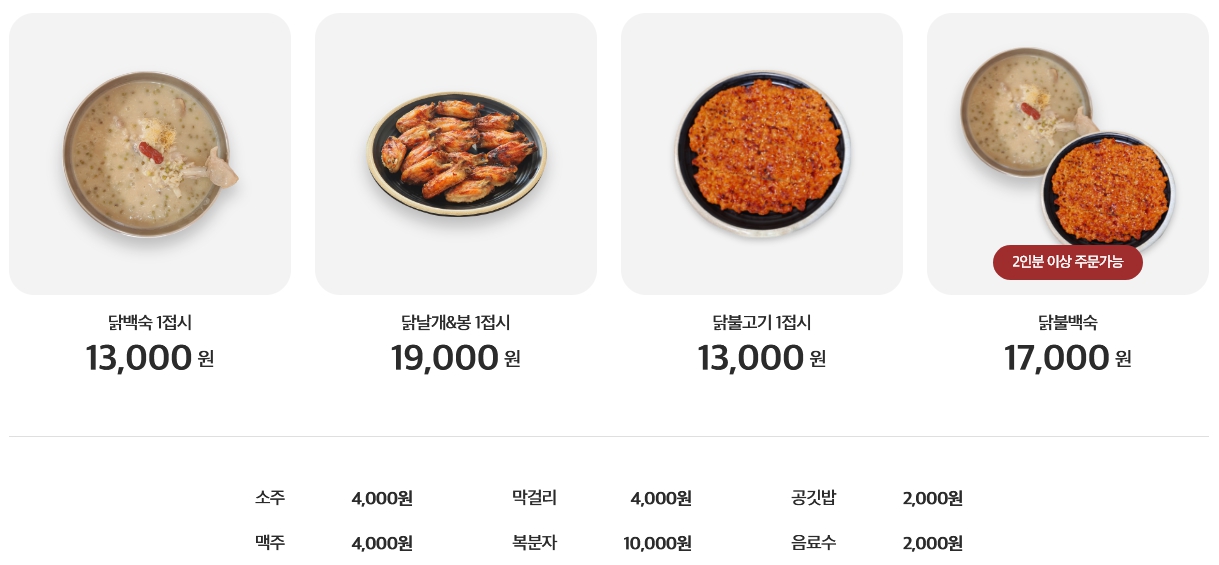Click the 공깃밥 side item

pos(813,497)
